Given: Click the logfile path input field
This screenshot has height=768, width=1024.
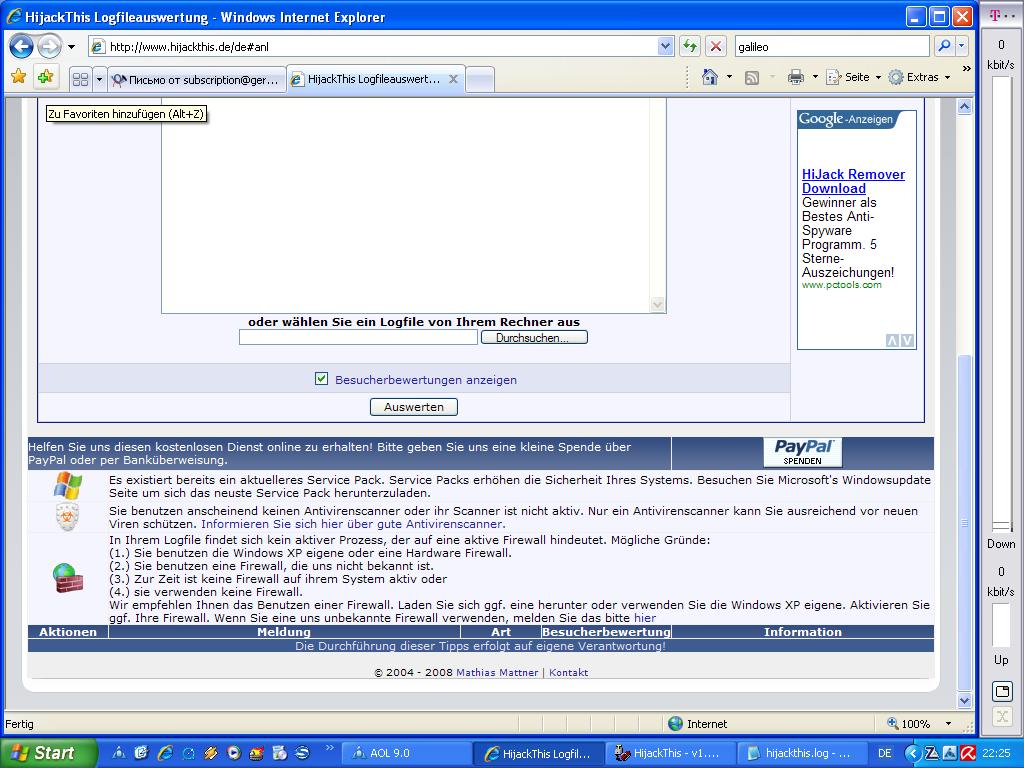Looking at the screenshot, I should pyautogui.click(x=359, y=337).
